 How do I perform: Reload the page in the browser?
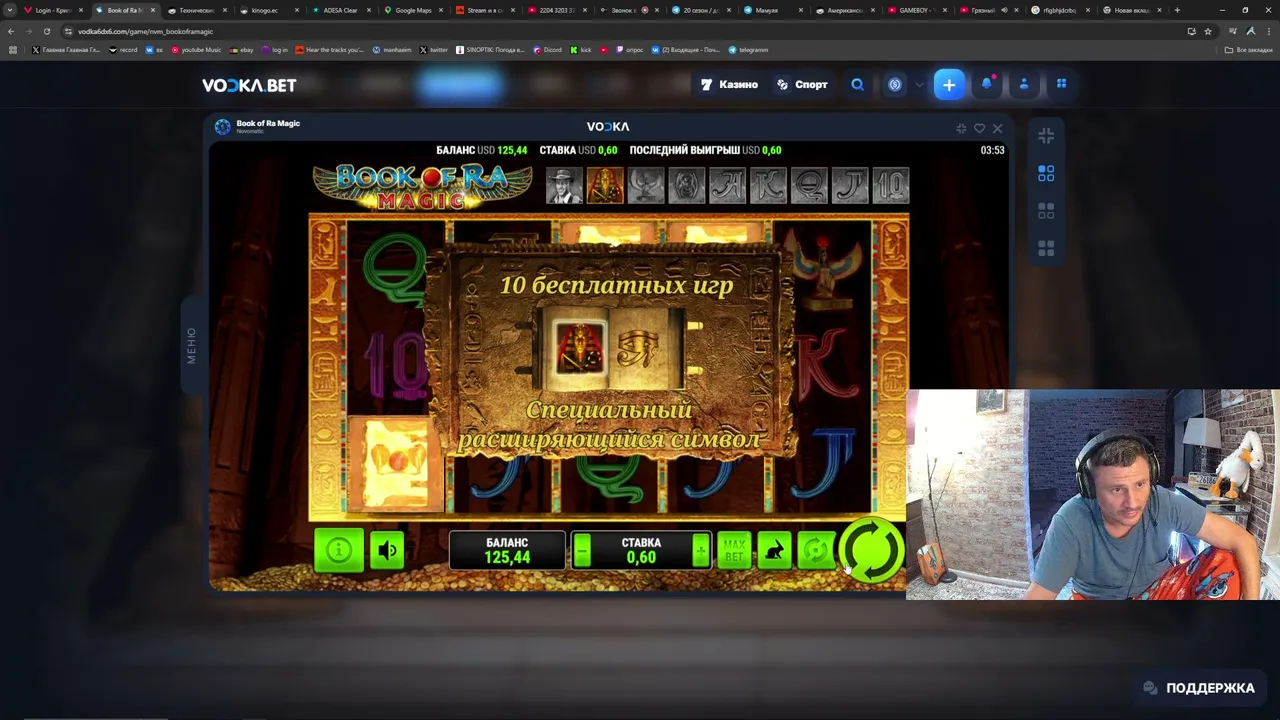pyautogui.click(x=46, y=31)
